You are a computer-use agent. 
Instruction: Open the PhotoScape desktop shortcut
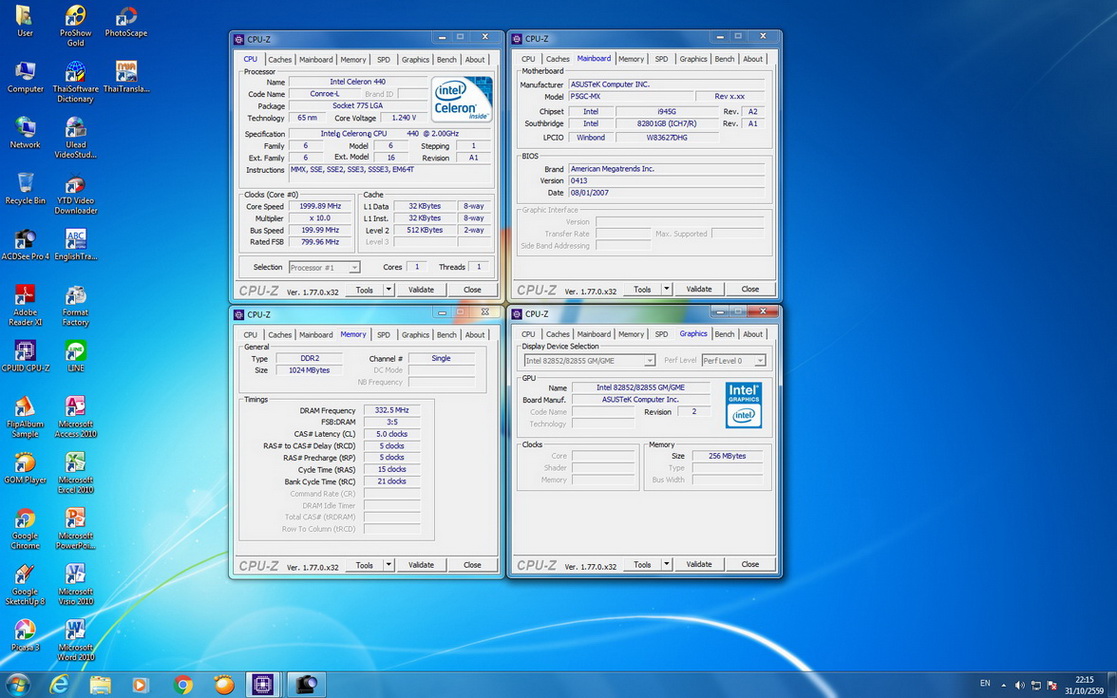coord(126,21)
